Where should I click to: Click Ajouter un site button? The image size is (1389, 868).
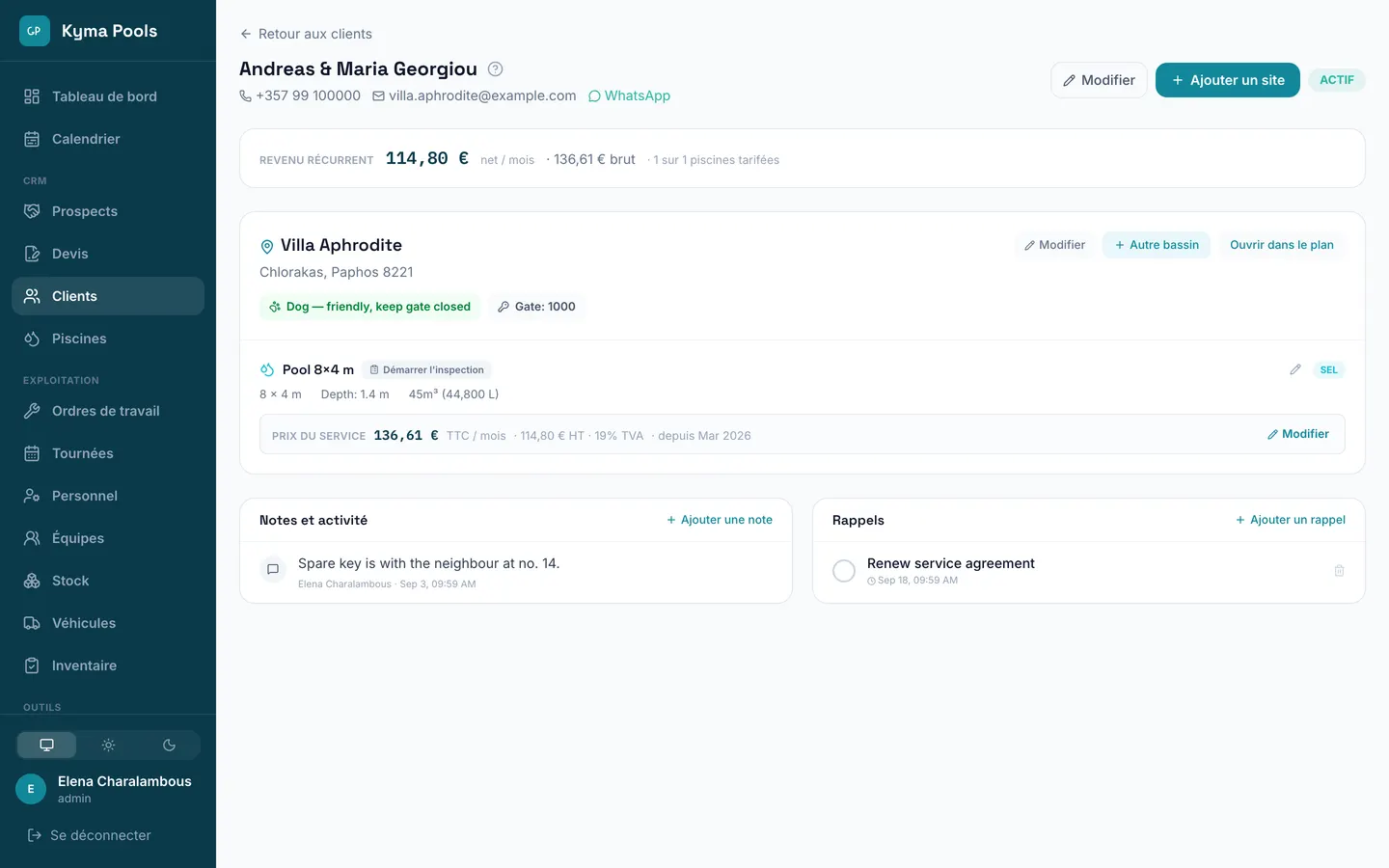point(1228,80)
